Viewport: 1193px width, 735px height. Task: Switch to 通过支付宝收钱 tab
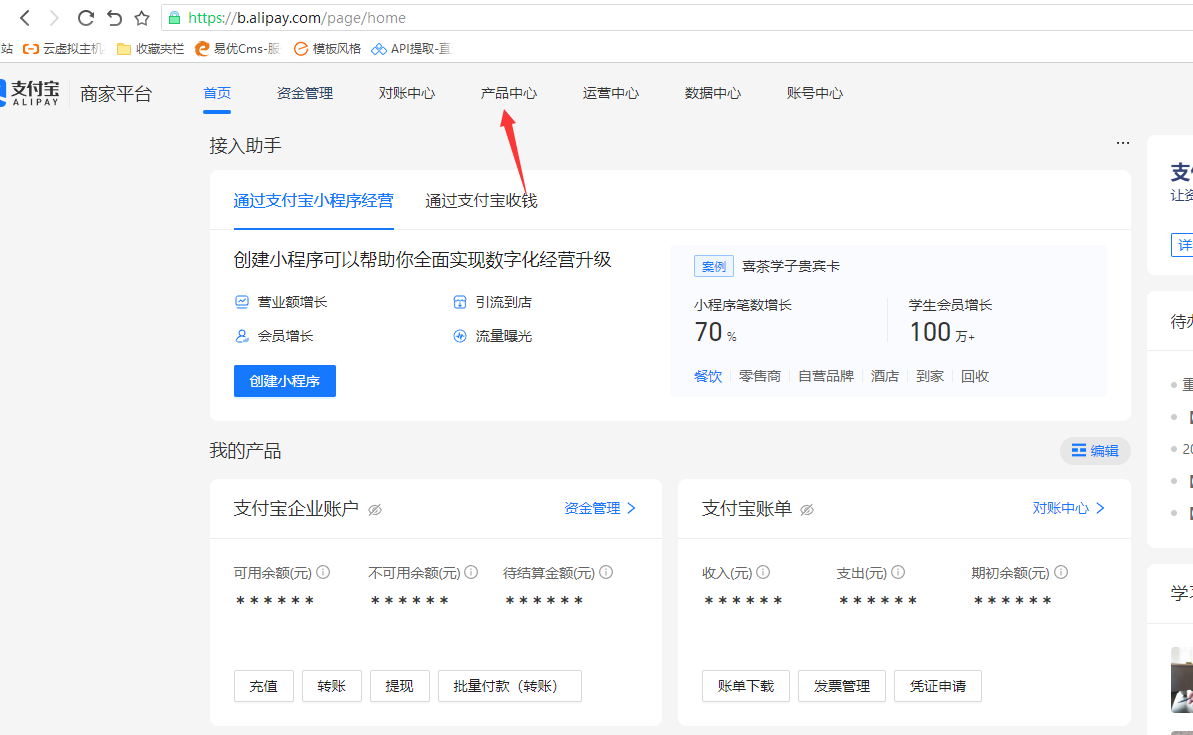(481, 201)
